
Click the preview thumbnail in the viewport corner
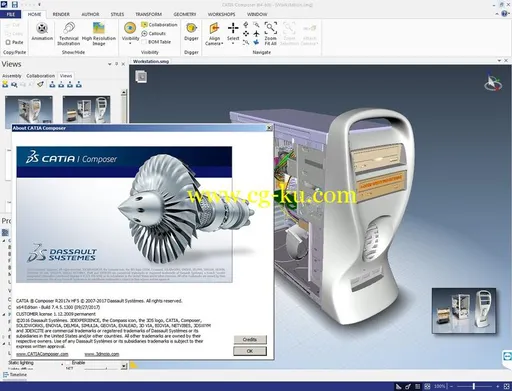[x=464, y=311]
